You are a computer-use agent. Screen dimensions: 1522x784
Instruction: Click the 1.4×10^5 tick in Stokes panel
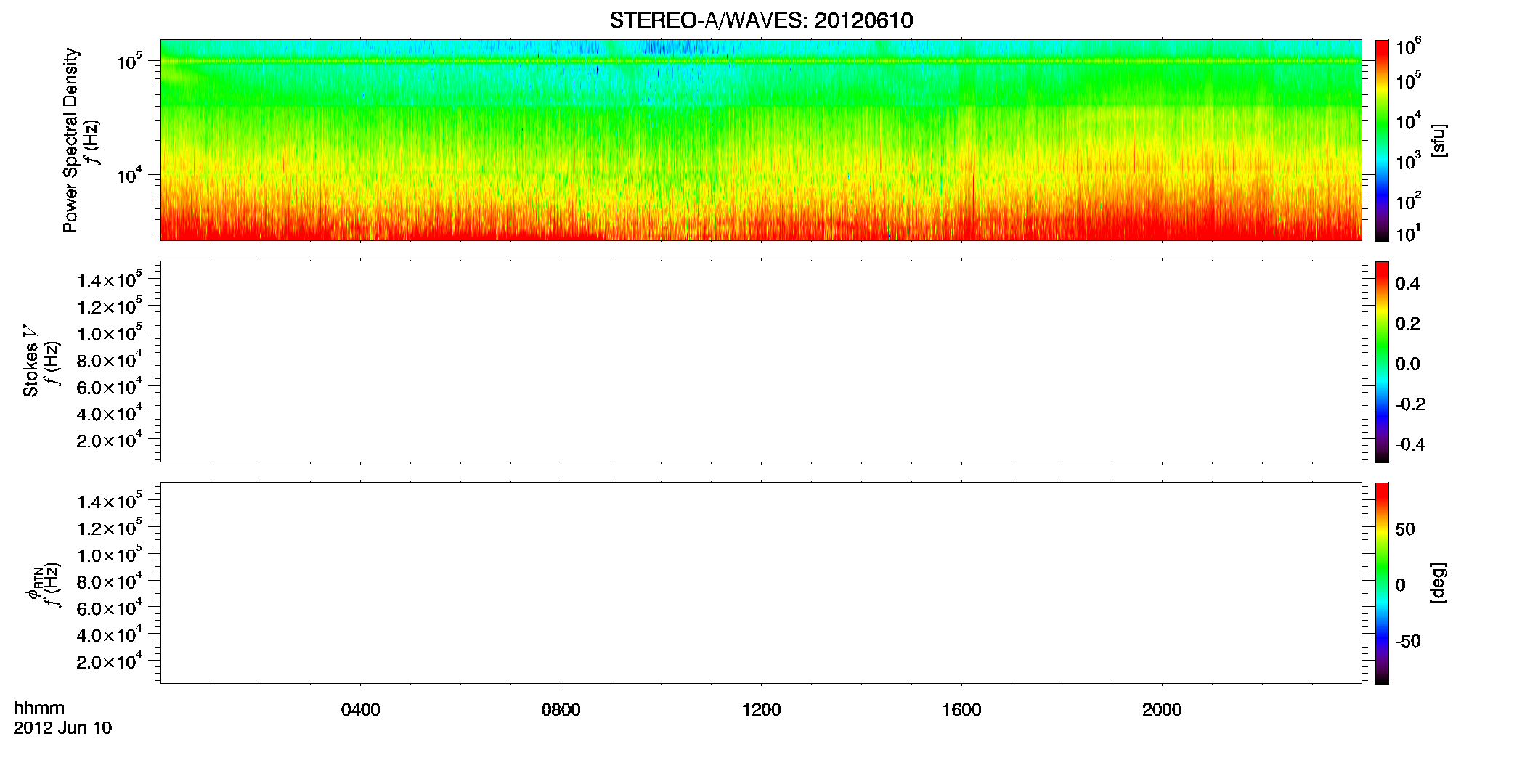click(x=110, y=279)
